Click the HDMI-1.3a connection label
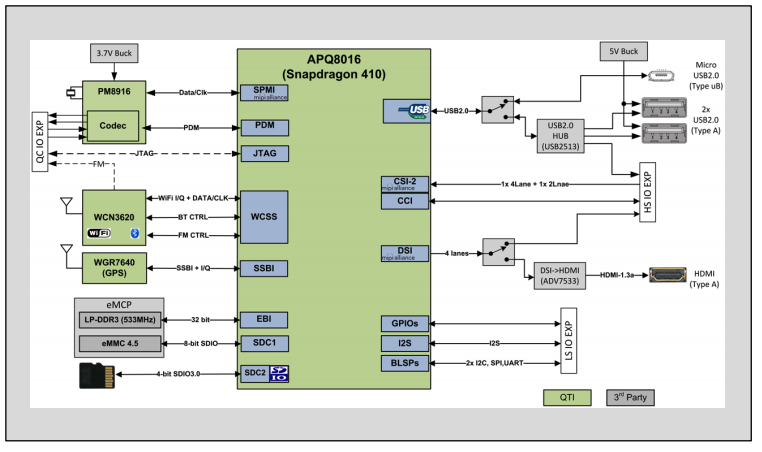This screenshot has height=452, width=762. click(x=617, y=275)
